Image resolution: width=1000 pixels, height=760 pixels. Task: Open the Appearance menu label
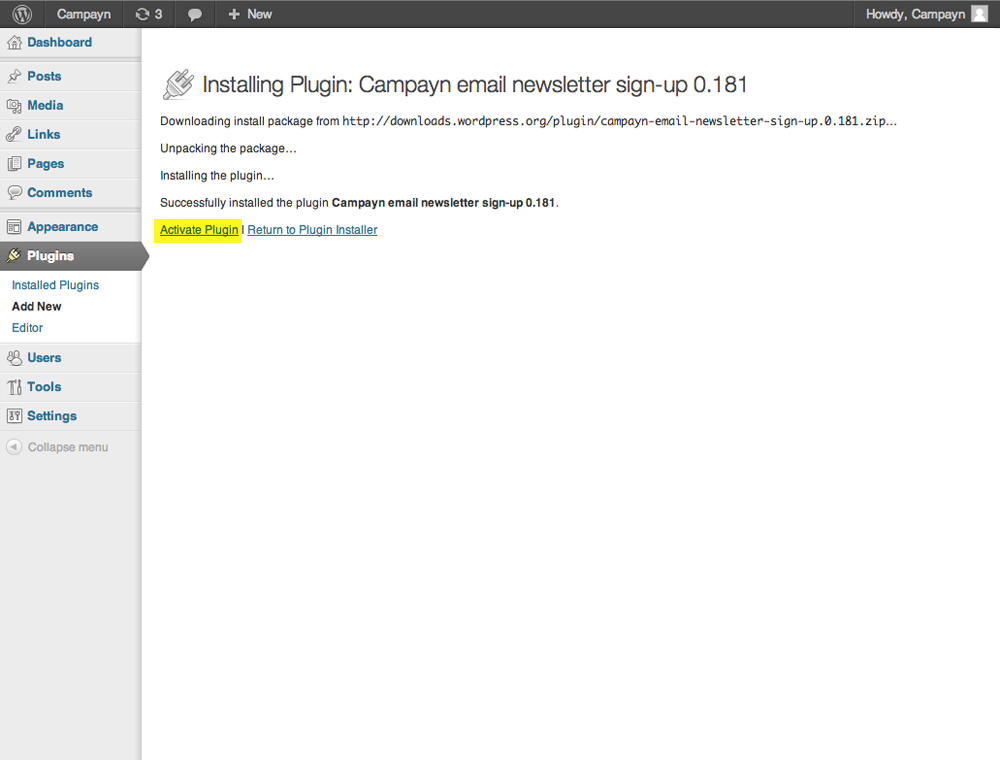(62, 227)
